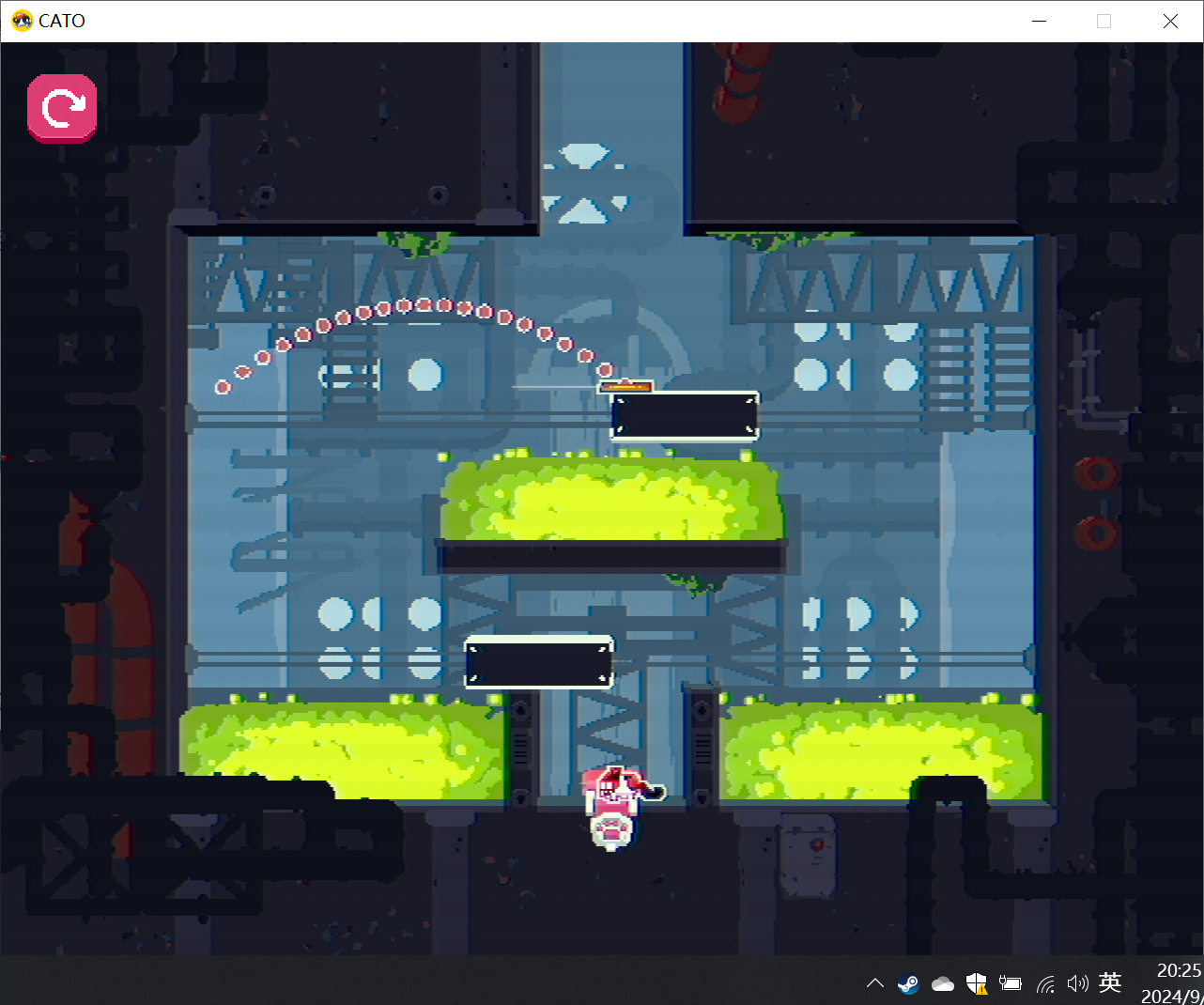
Task: Click the volume speaker tray icon
Action: tap(1077, 983)
